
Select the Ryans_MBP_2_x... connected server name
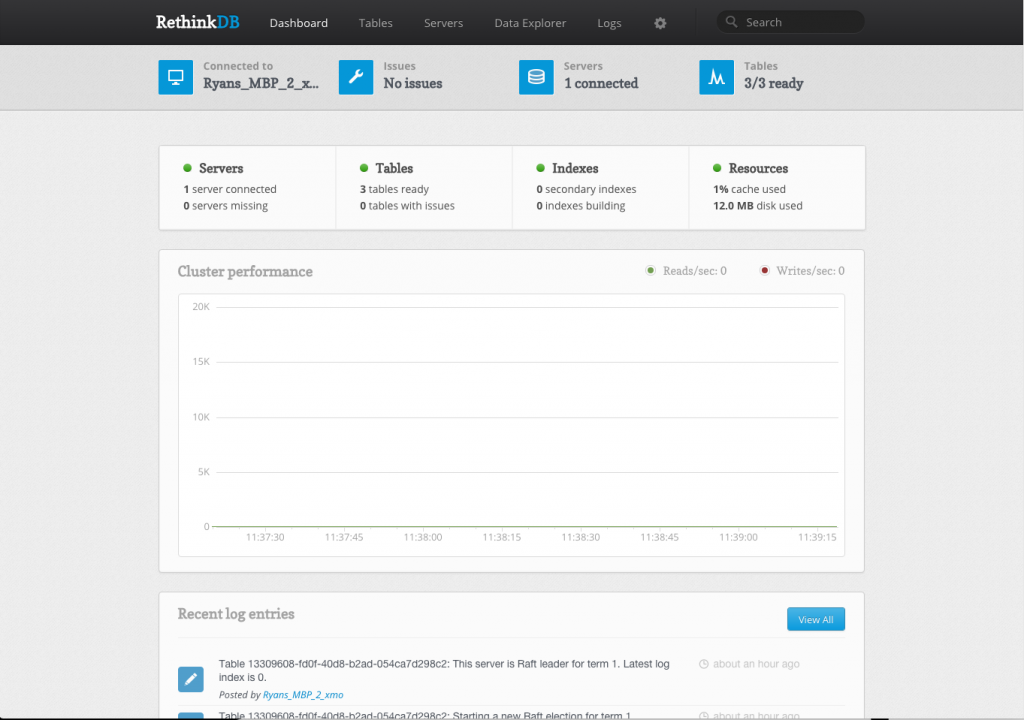coord(261,84)
